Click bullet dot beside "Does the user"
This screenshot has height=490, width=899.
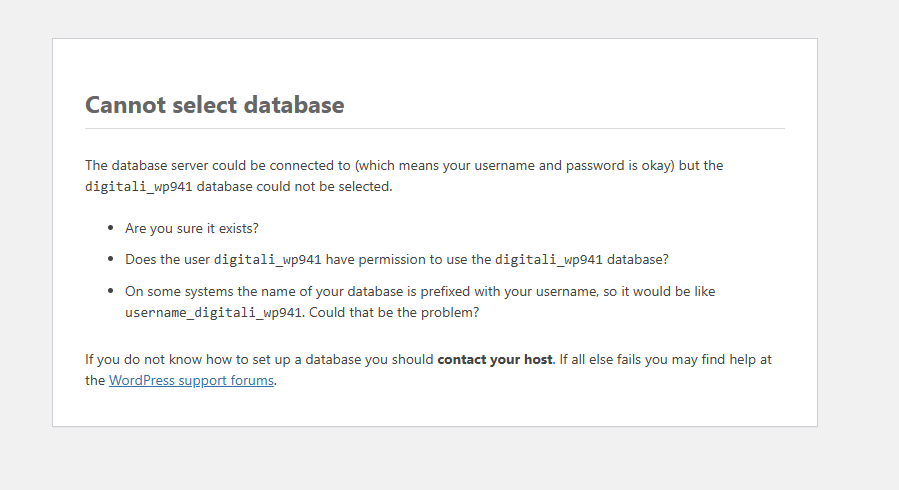(110, 260)
